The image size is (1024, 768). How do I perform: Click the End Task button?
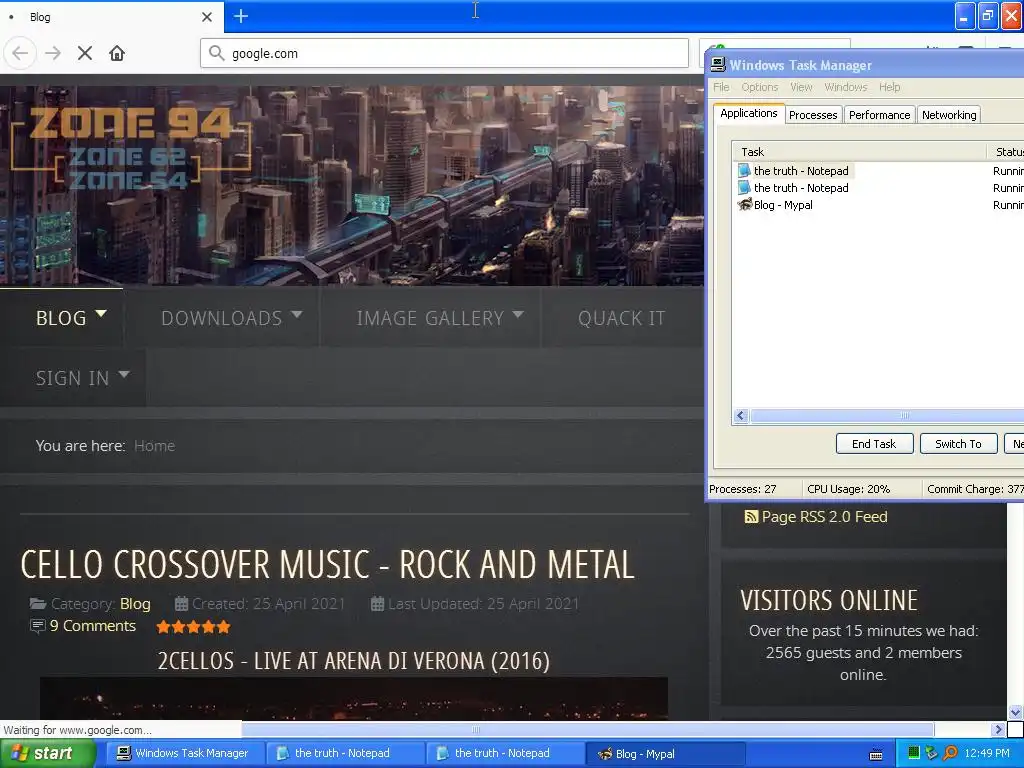pos(874,443)
